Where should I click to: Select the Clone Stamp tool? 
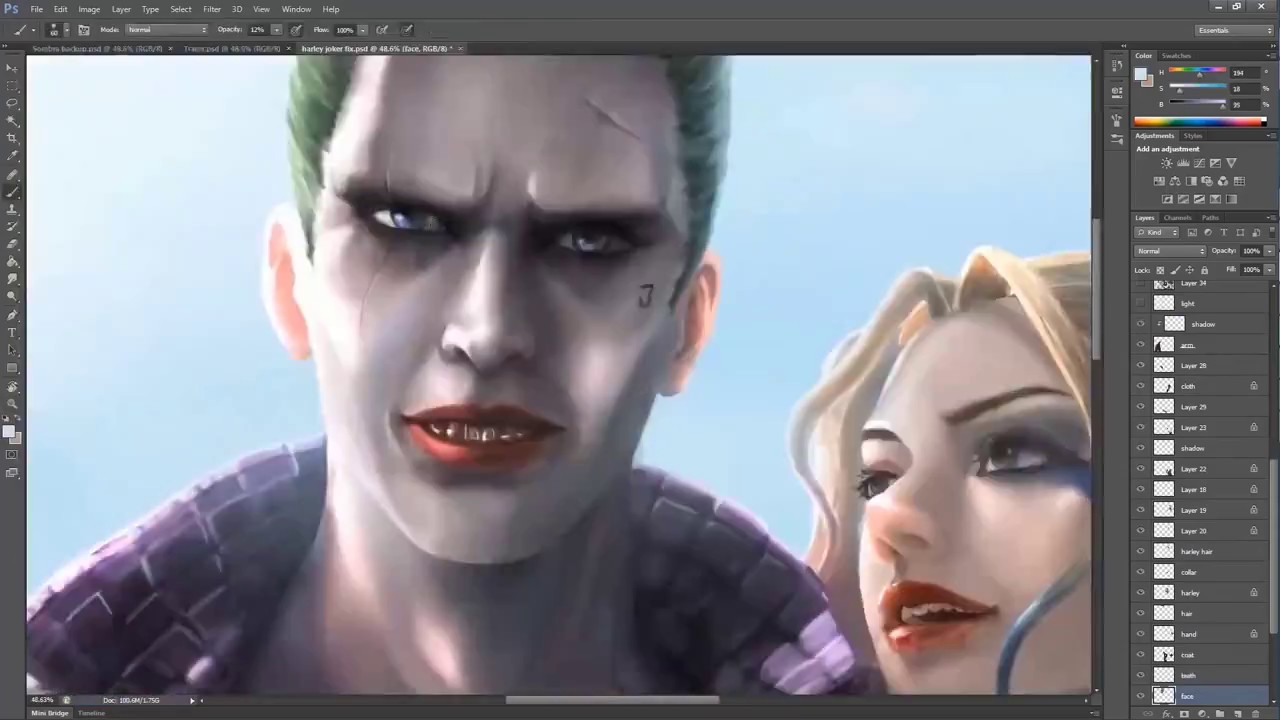(x=12, y=209)
